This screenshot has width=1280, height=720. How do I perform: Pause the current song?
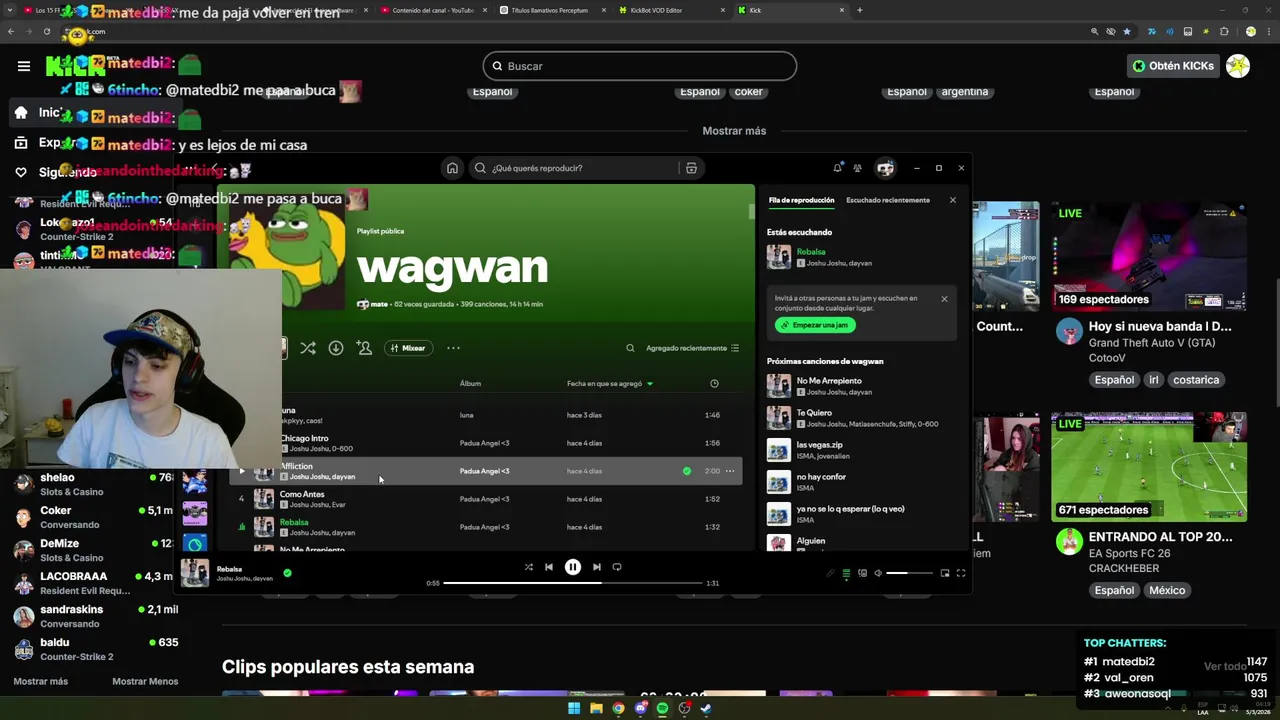point(573,567)
